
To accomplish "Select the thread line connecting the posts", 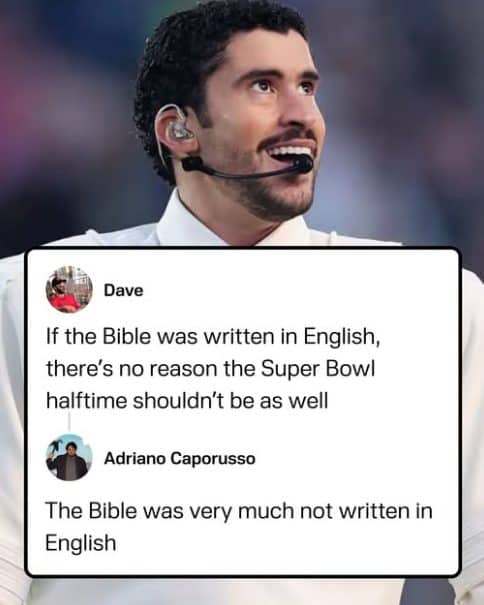I will pos(69,421).
